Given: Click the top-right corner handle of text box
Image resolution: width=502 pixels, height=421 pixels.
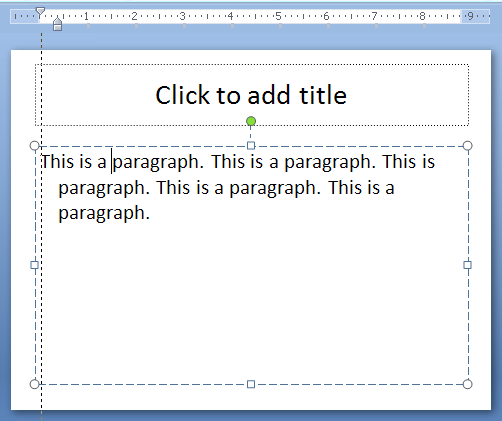Looking at the screenshot, I should 468,146.
